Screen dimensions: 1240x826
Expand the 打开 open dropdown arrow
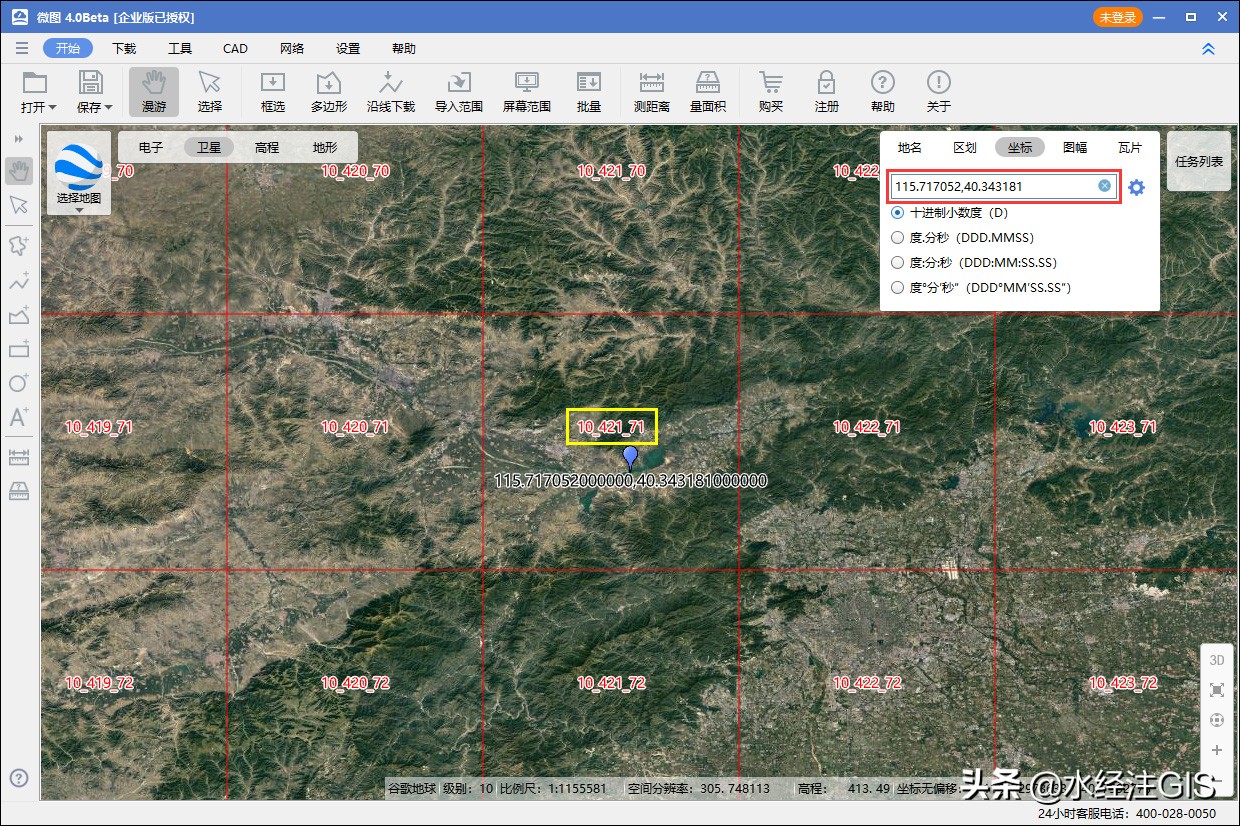coord(52,107)
